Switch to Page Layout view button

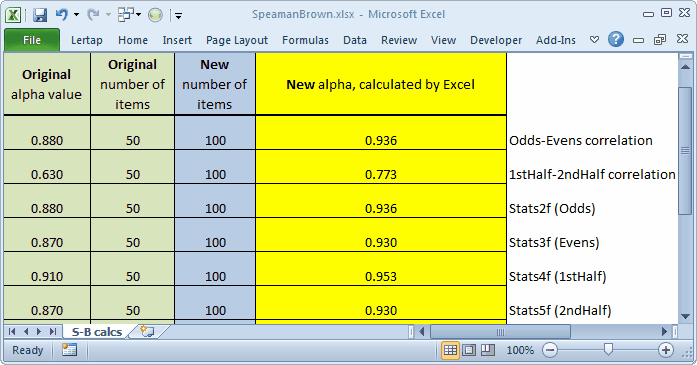pyautogui.click(x=469, y=350)
